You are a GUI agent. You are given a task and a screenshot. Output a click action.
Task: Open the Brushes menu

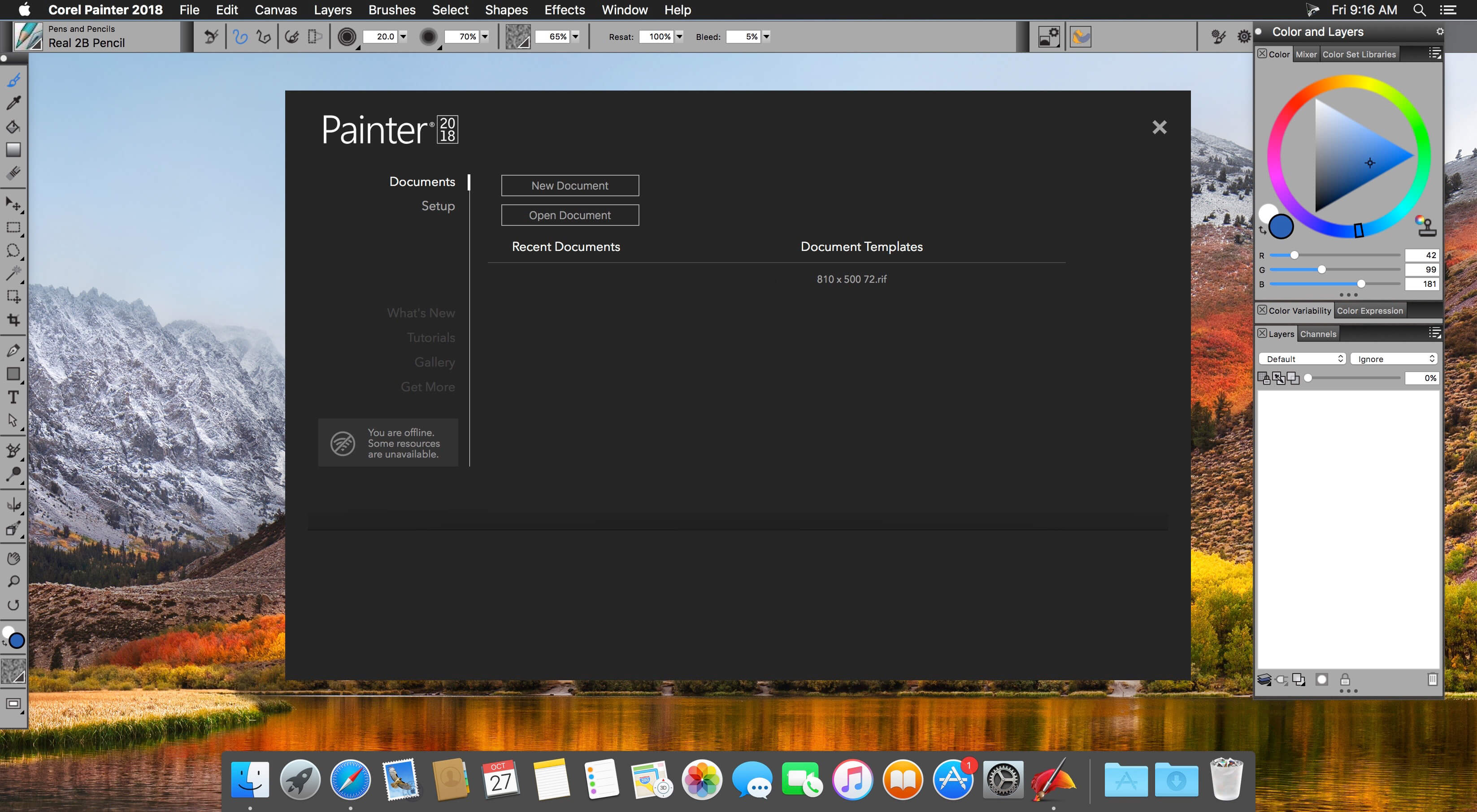(392, 10)
